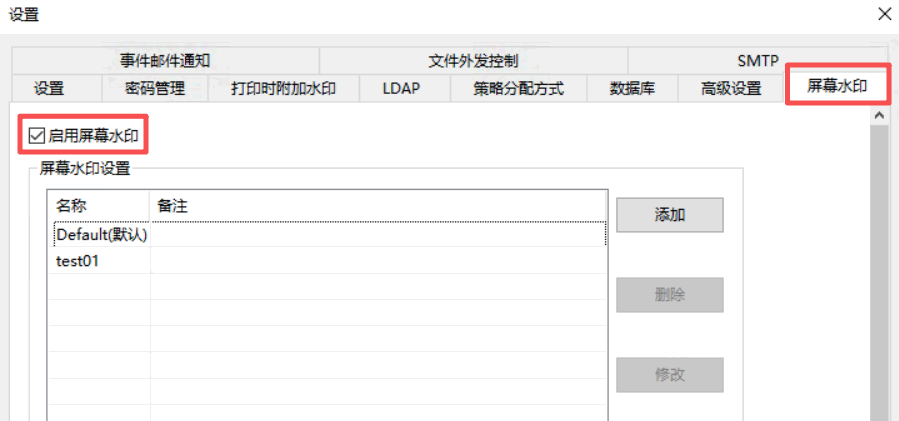Switch to the SMTP tab
Screen dimensions: 899x421
758,61
